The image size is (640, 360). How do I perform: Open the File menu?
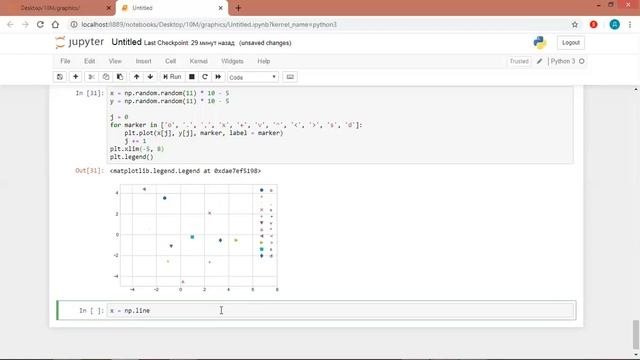click(65, 61)
